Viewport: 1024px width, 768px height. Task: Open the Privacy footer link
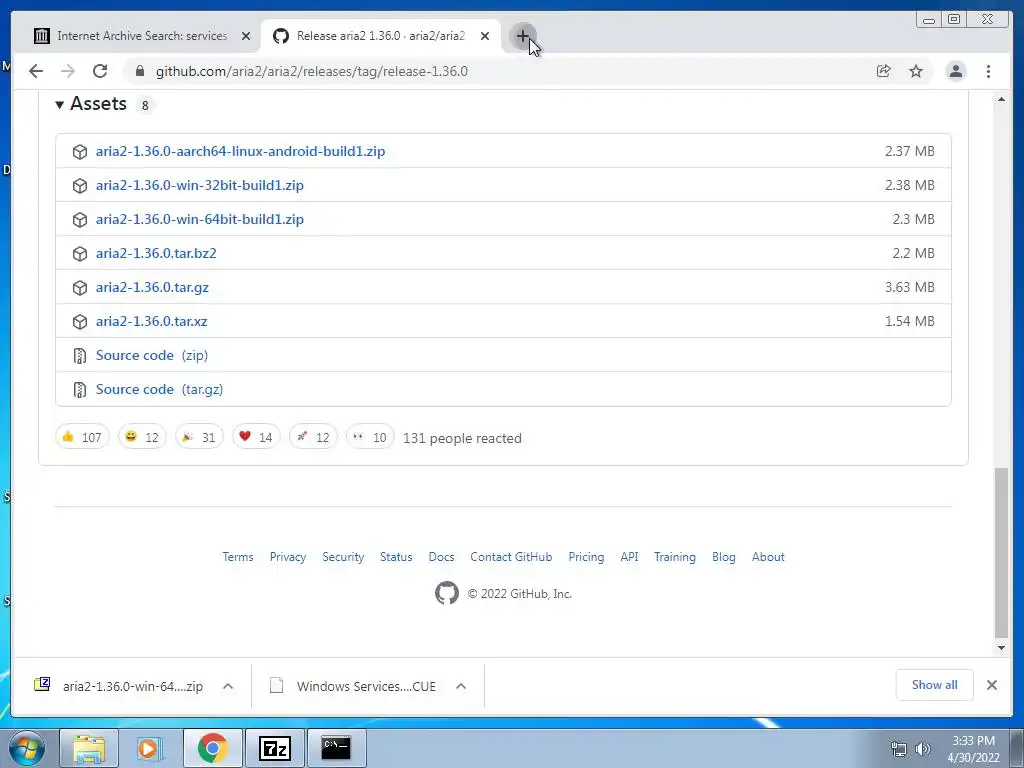288,557
